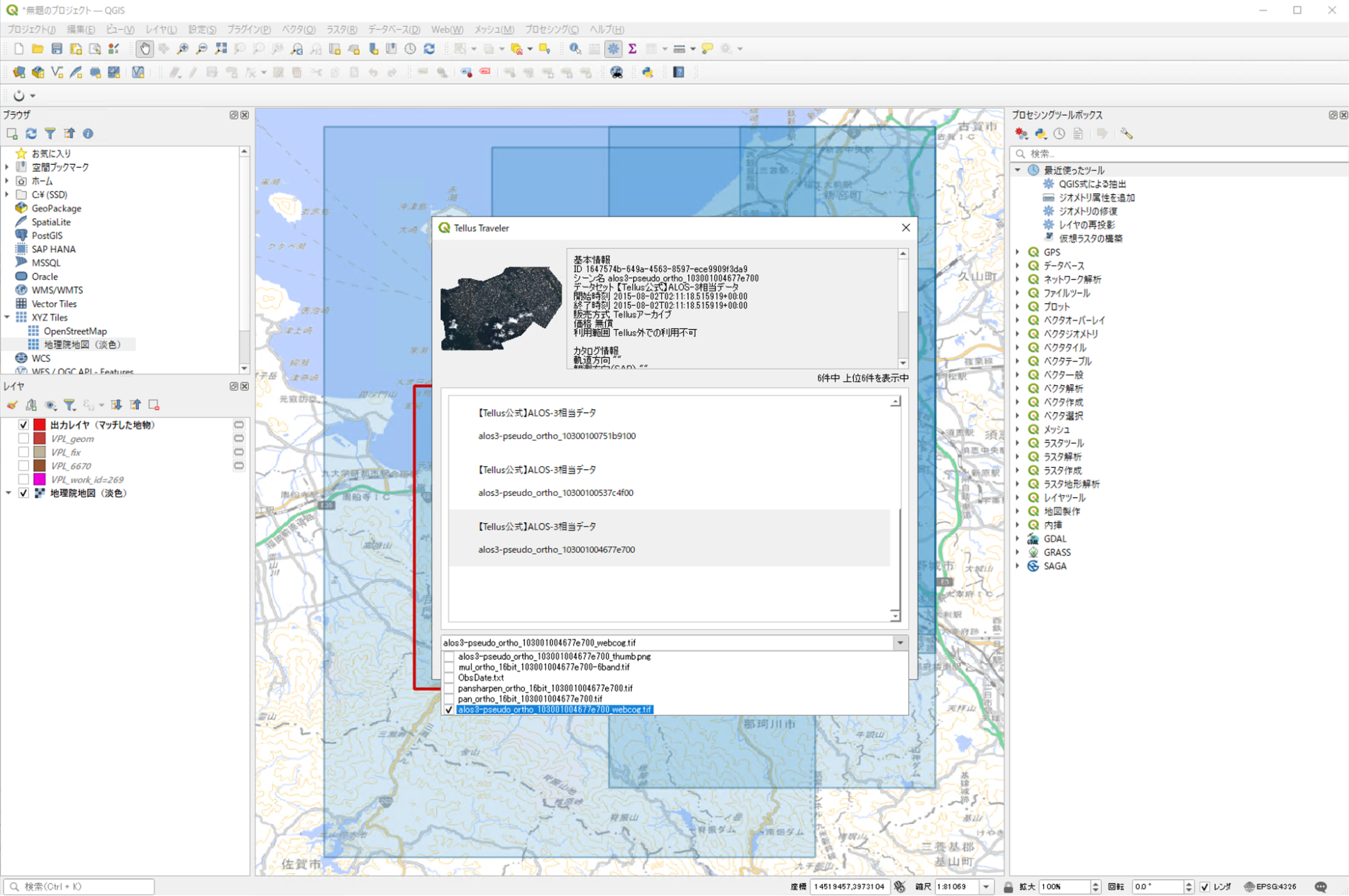
Task: Click the Add Group icon in Layers panel
Action: coord(31,405)
